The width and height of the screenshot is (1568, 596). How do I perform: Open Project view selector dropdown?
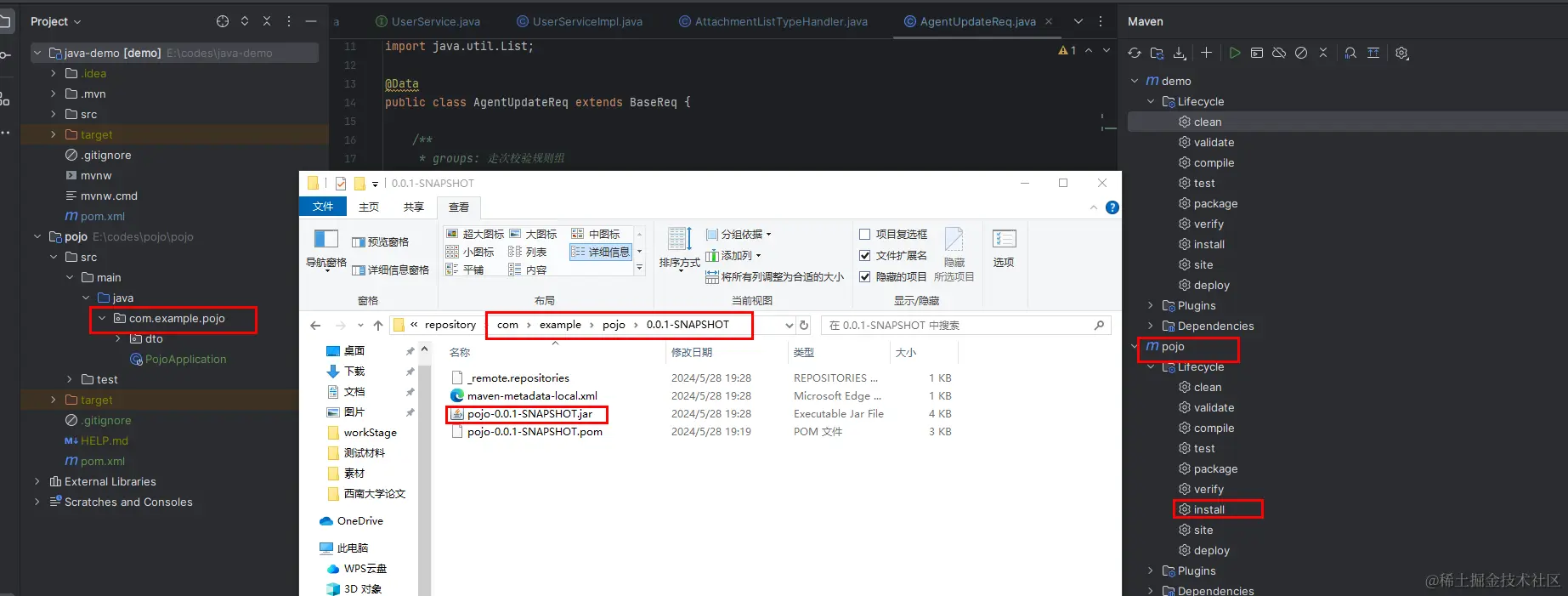pos(56,21)
